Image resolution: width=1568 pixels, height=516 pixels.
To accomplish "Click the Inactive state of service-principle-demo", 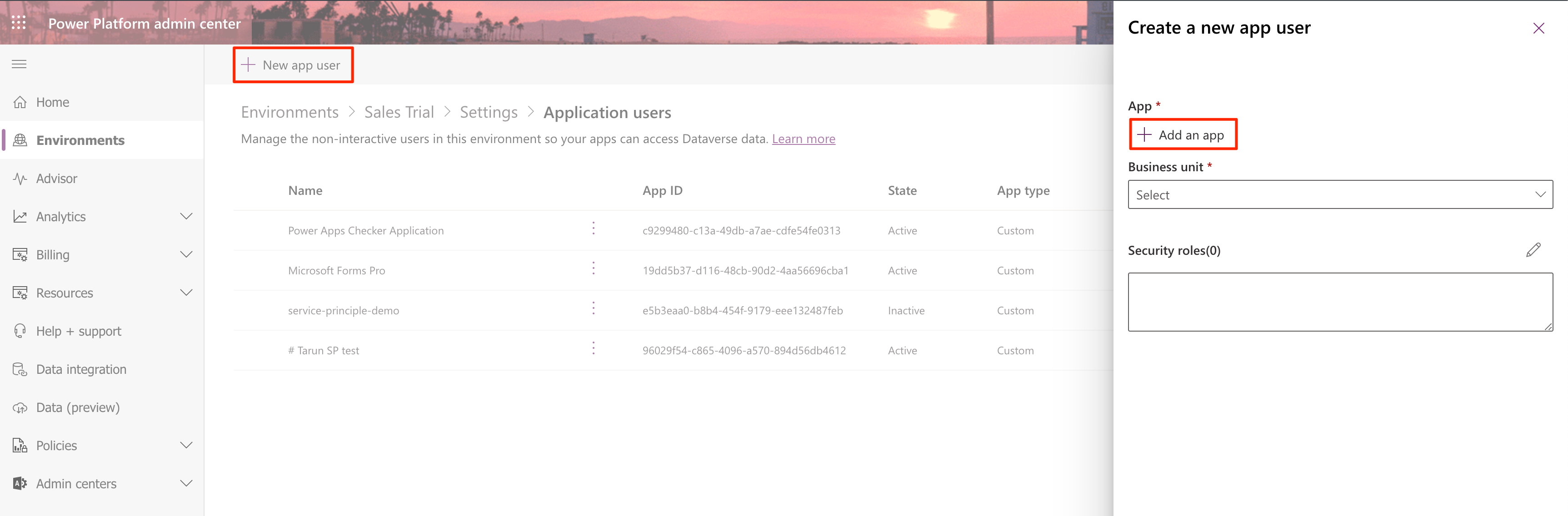I will pyautogui.click(x=906, y=310).
